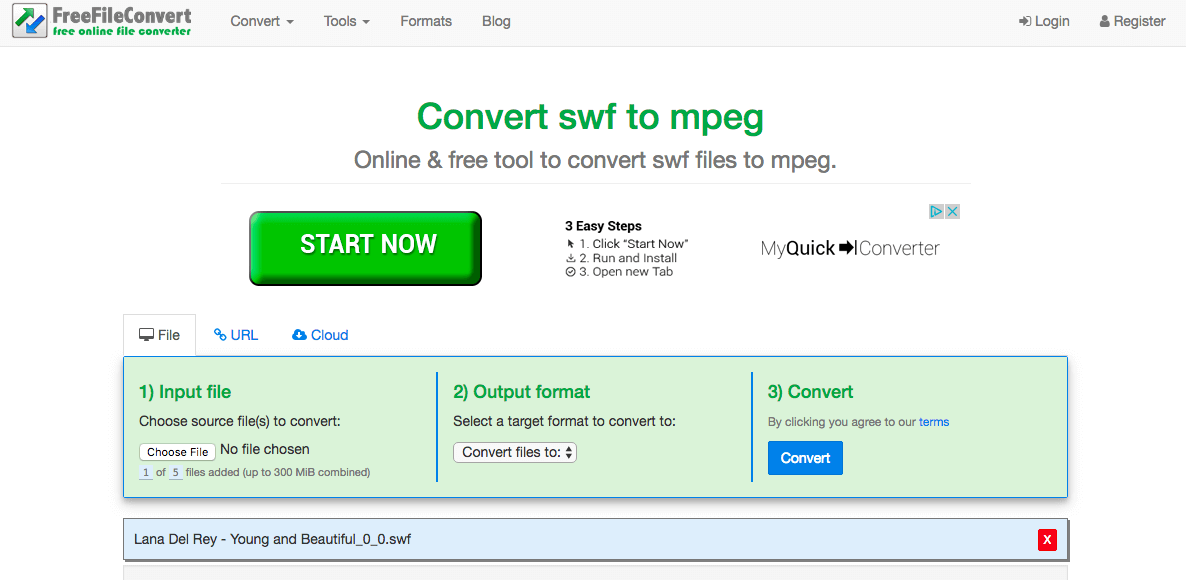Open the 'Convert files to:' dropdown
Screen dimensions: 1186x580
515,452
